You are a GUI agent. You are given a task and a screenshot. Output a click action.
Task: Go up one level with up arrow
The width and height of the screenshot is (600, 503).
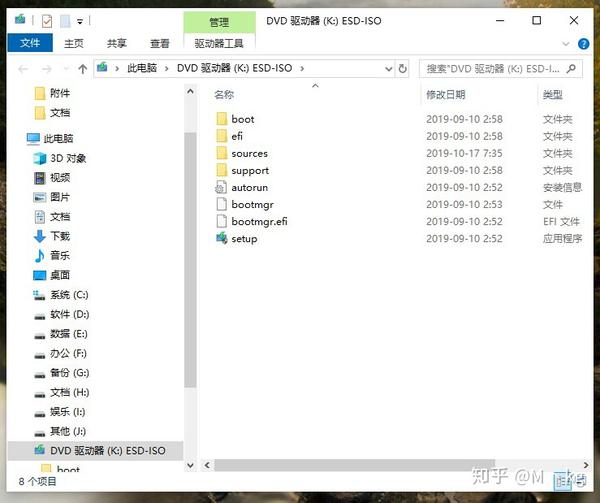83,69
